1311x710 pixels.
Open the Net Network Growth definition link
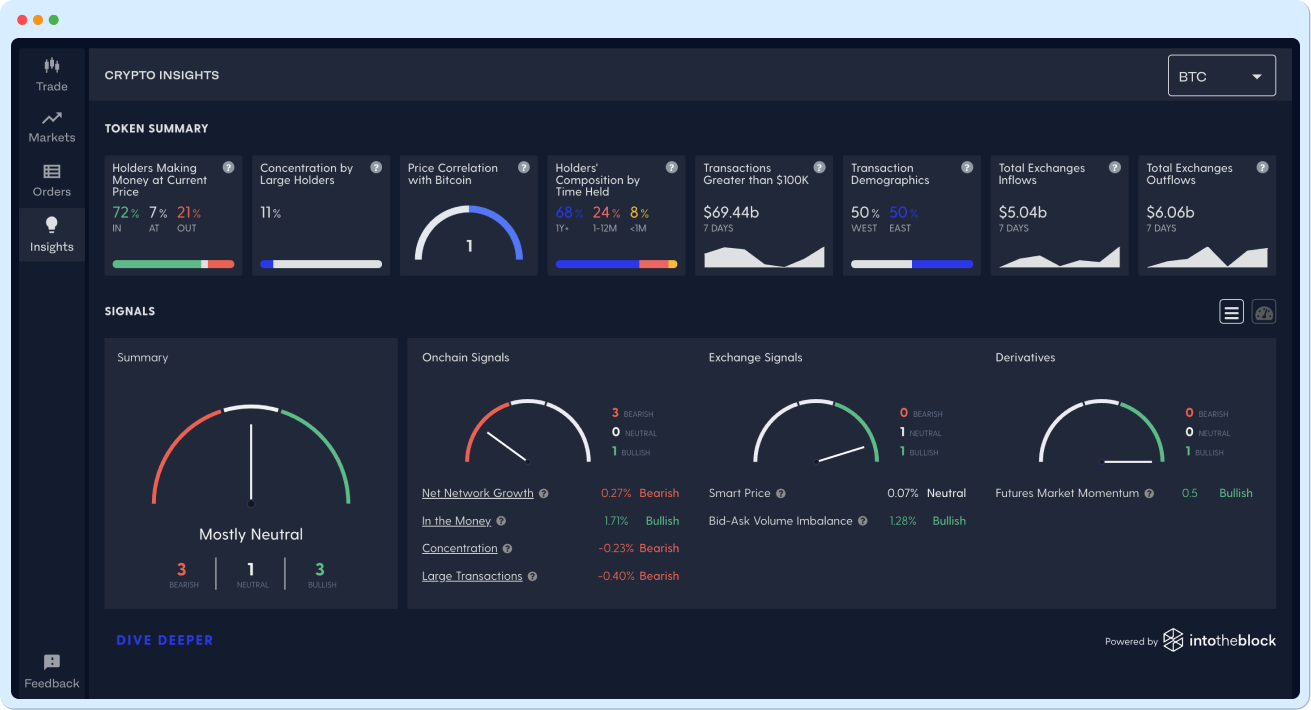click(477, 493)
